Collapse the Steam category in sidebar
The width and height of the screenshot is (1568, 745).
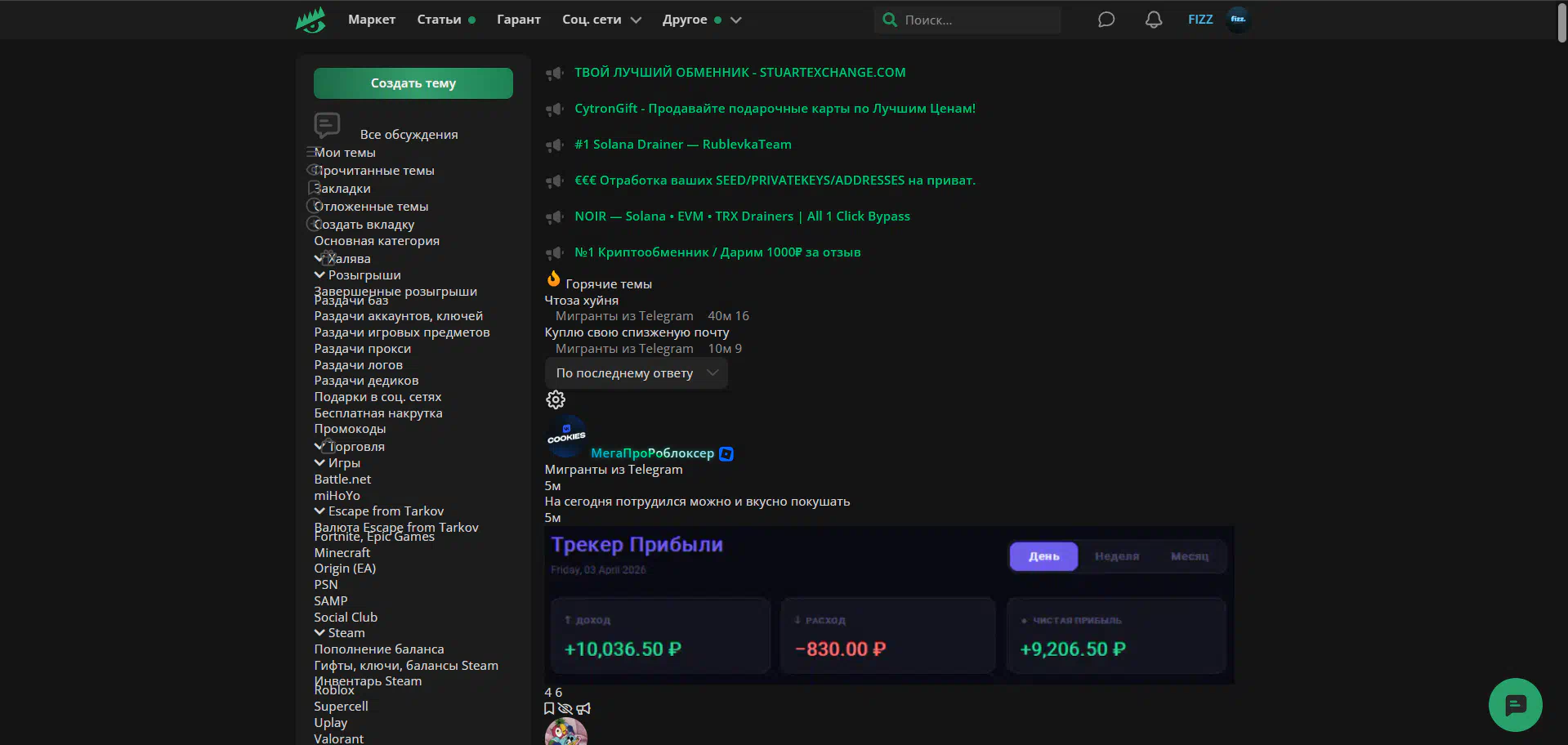click(319, 633)
